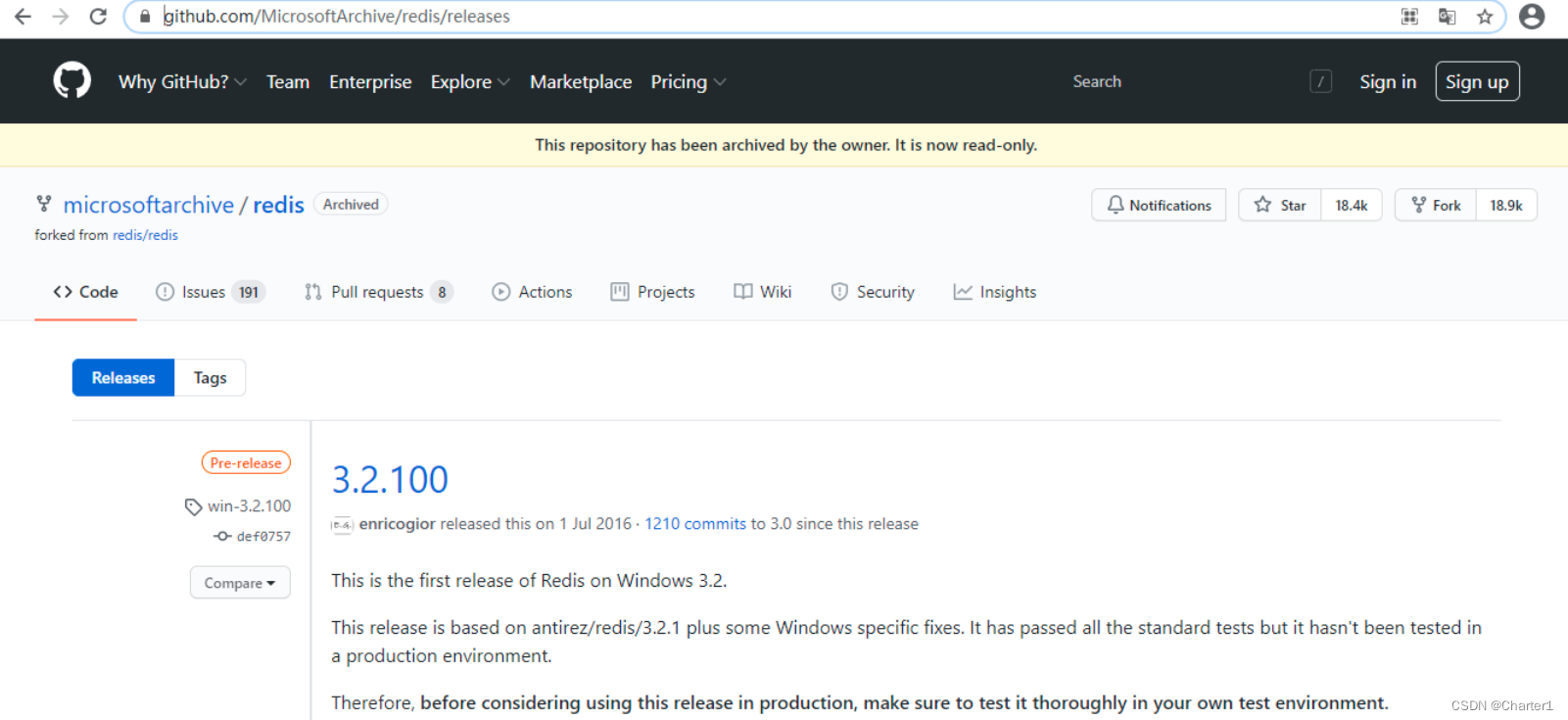Click enricogior's avatar thumbnail
The image size is (1568, 720).
(x=342, y=524)
